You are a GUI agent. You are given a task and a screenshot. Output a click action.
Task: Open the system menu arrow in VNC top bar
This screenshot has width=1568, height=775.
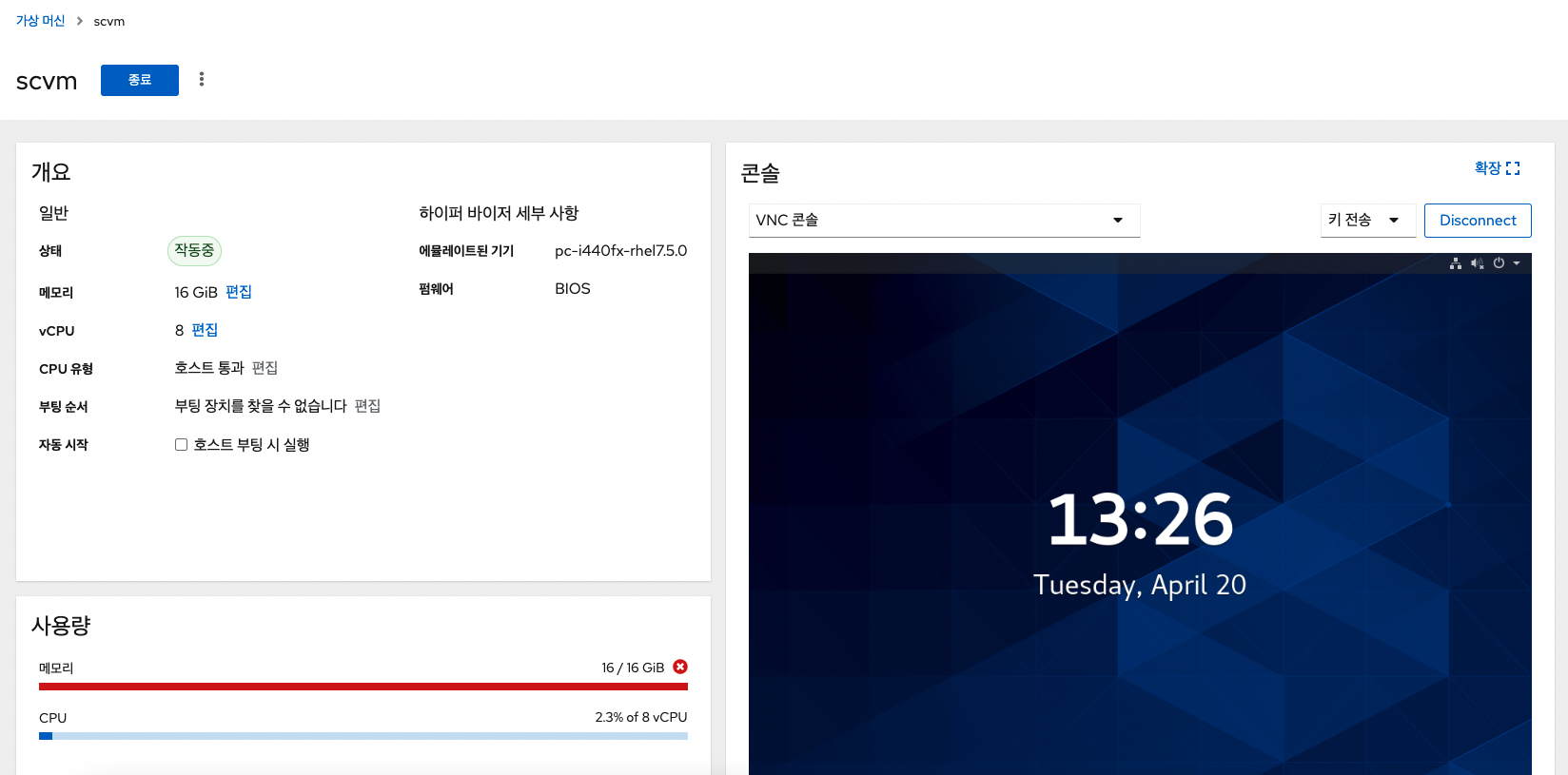coord(1517,263)
